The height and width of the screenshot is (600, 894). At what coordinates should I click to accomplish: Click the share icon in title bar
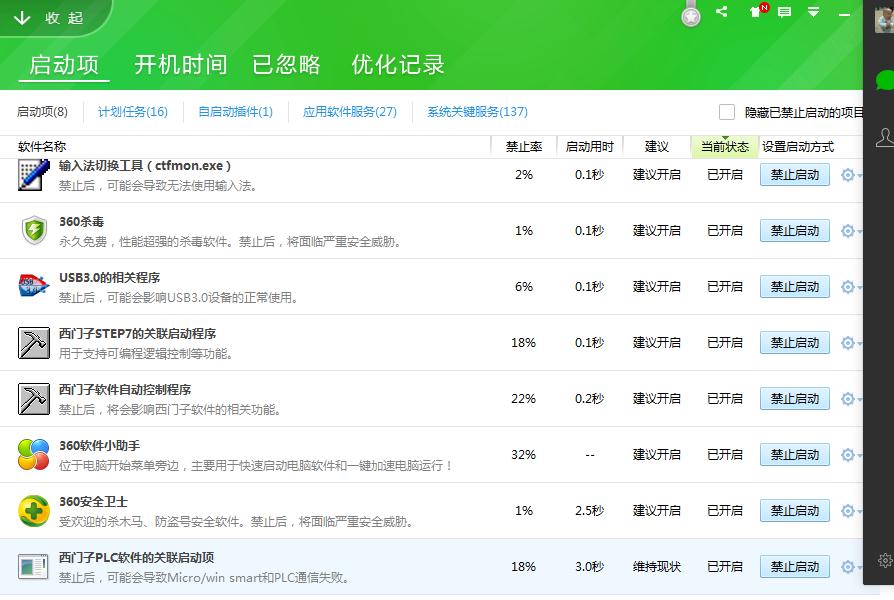pos(721,11)
